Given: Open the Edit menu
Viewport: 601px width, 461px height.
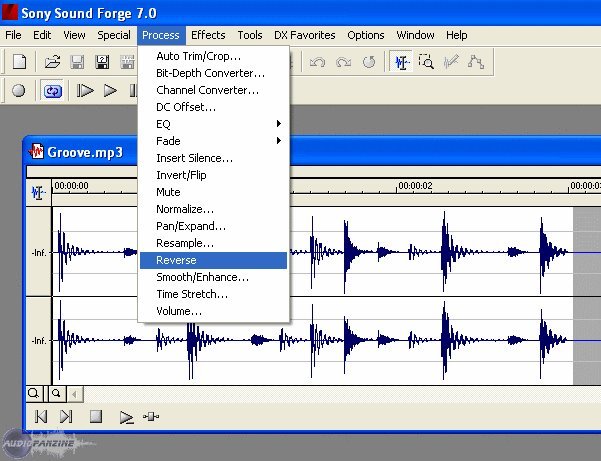Looking at the screenshot, I should coord(42,35).
